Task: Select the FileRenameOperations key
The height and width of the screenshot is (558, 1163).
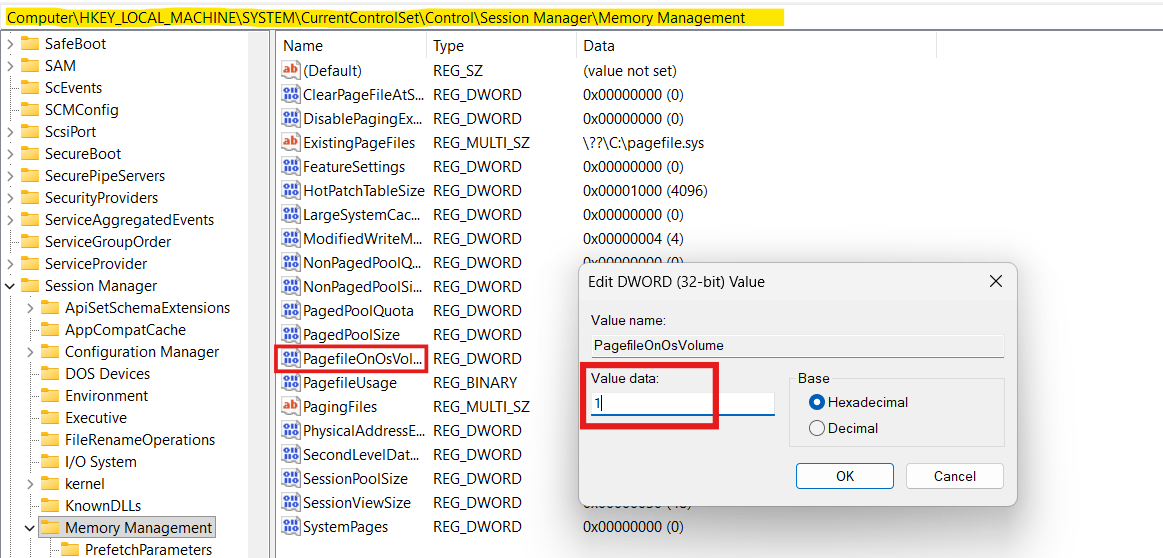Action: [140, 440]
